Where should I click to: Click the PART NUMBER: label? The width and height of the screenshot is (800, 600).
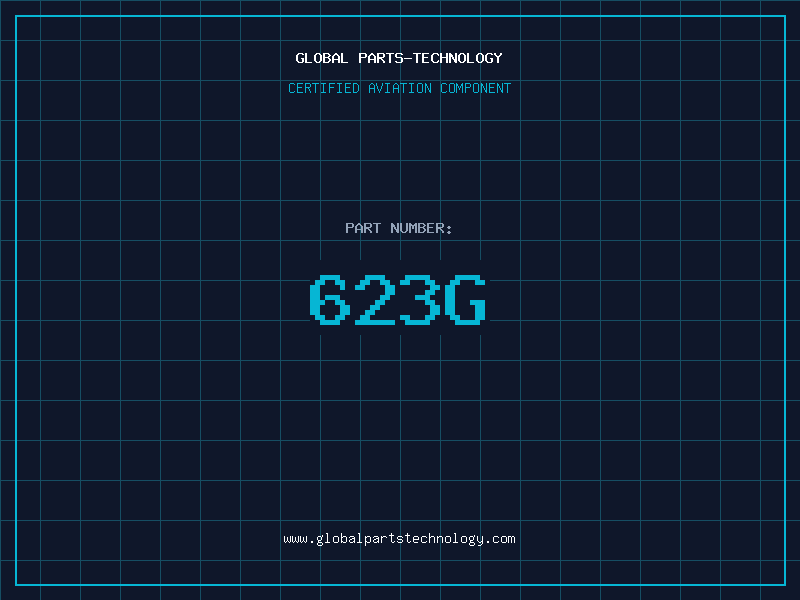(399, 228)
